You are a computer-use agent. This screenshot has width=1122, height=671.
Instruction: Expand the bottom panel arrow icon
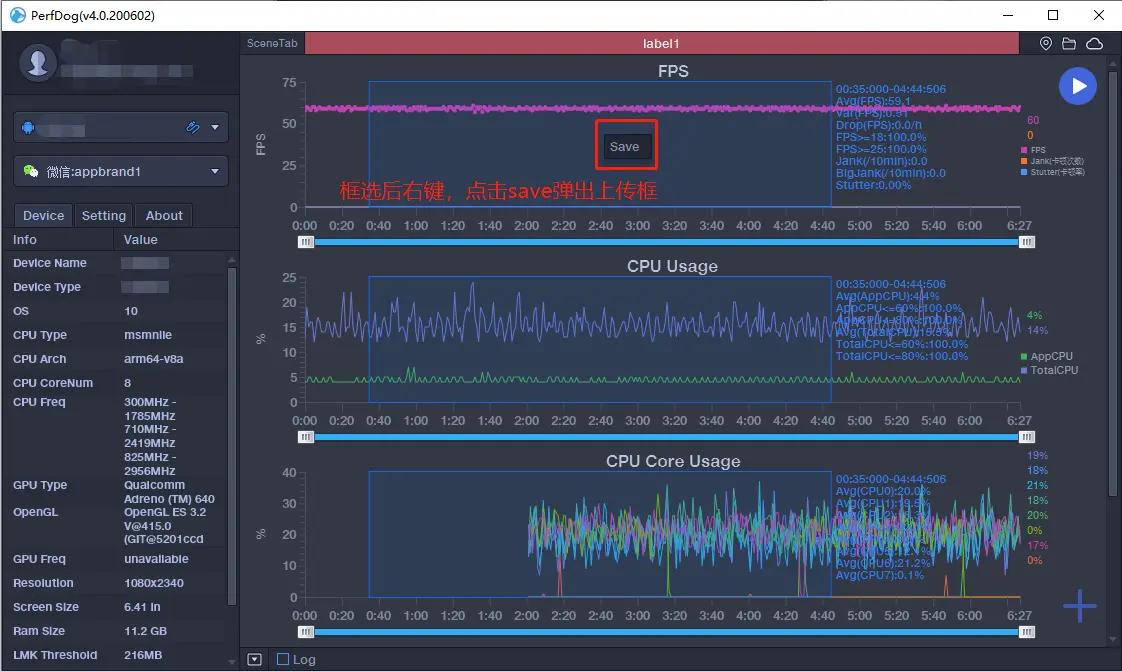[255, 660]
